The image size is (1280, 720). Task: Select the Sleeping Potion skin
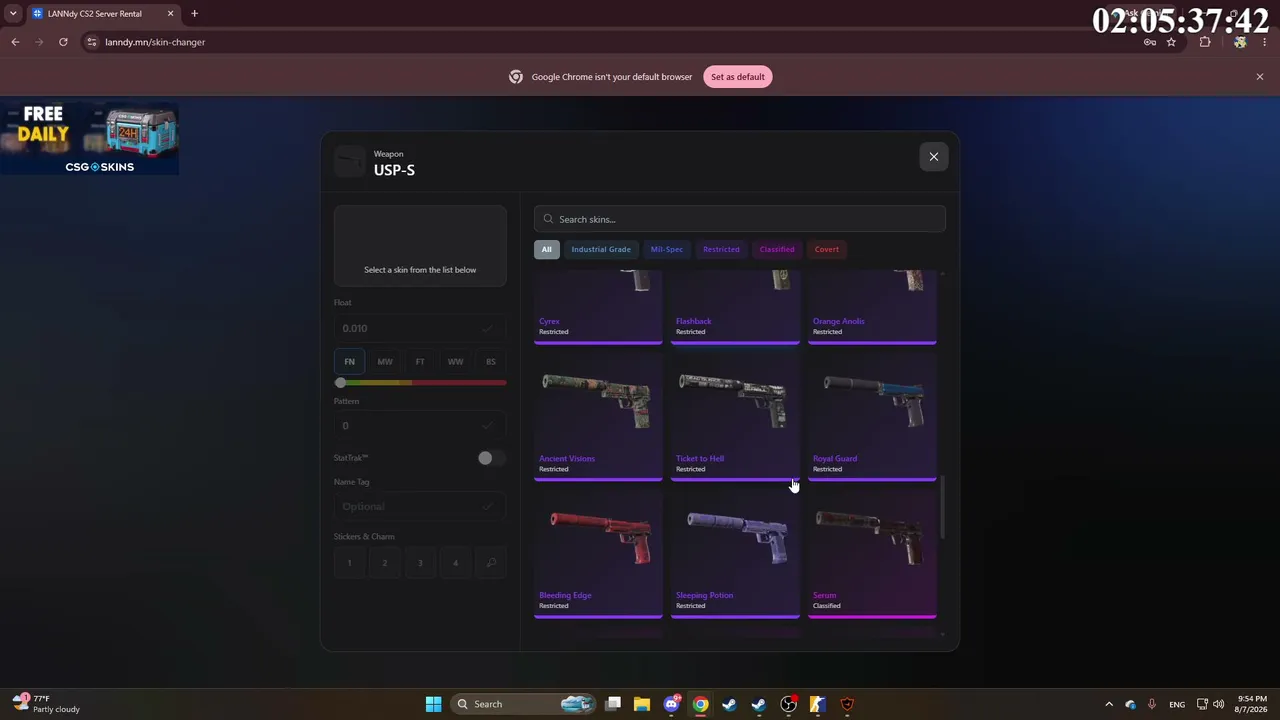(735, 555)
